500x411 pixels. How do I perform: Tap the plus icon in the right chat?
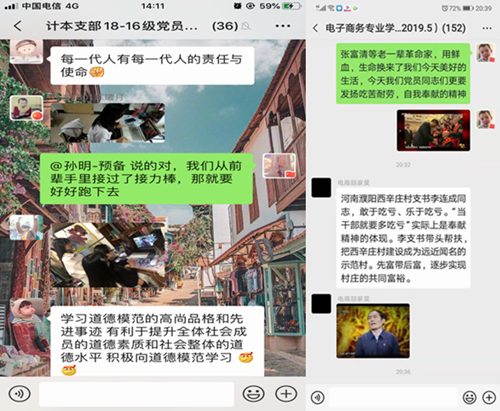[489, 397]
